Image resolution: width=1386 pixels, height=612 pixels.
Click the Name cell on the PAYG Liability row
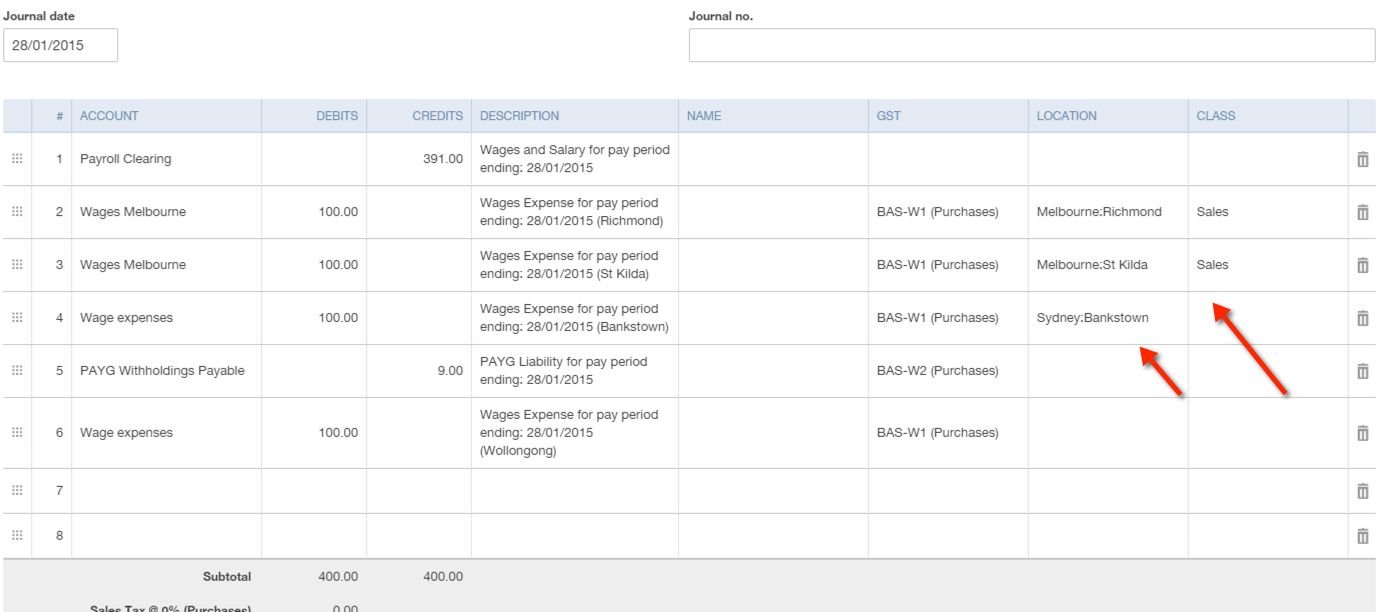pos(770,370)
